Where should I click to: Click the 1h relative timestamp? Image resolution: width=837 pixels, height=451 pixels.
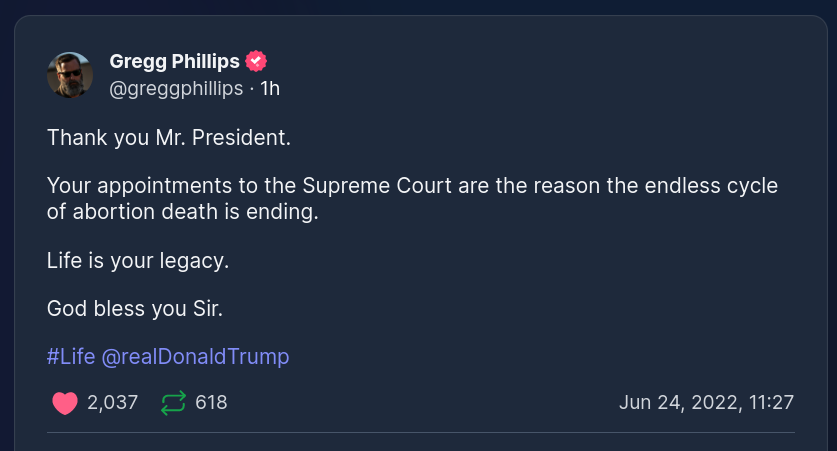pos(270,89)
